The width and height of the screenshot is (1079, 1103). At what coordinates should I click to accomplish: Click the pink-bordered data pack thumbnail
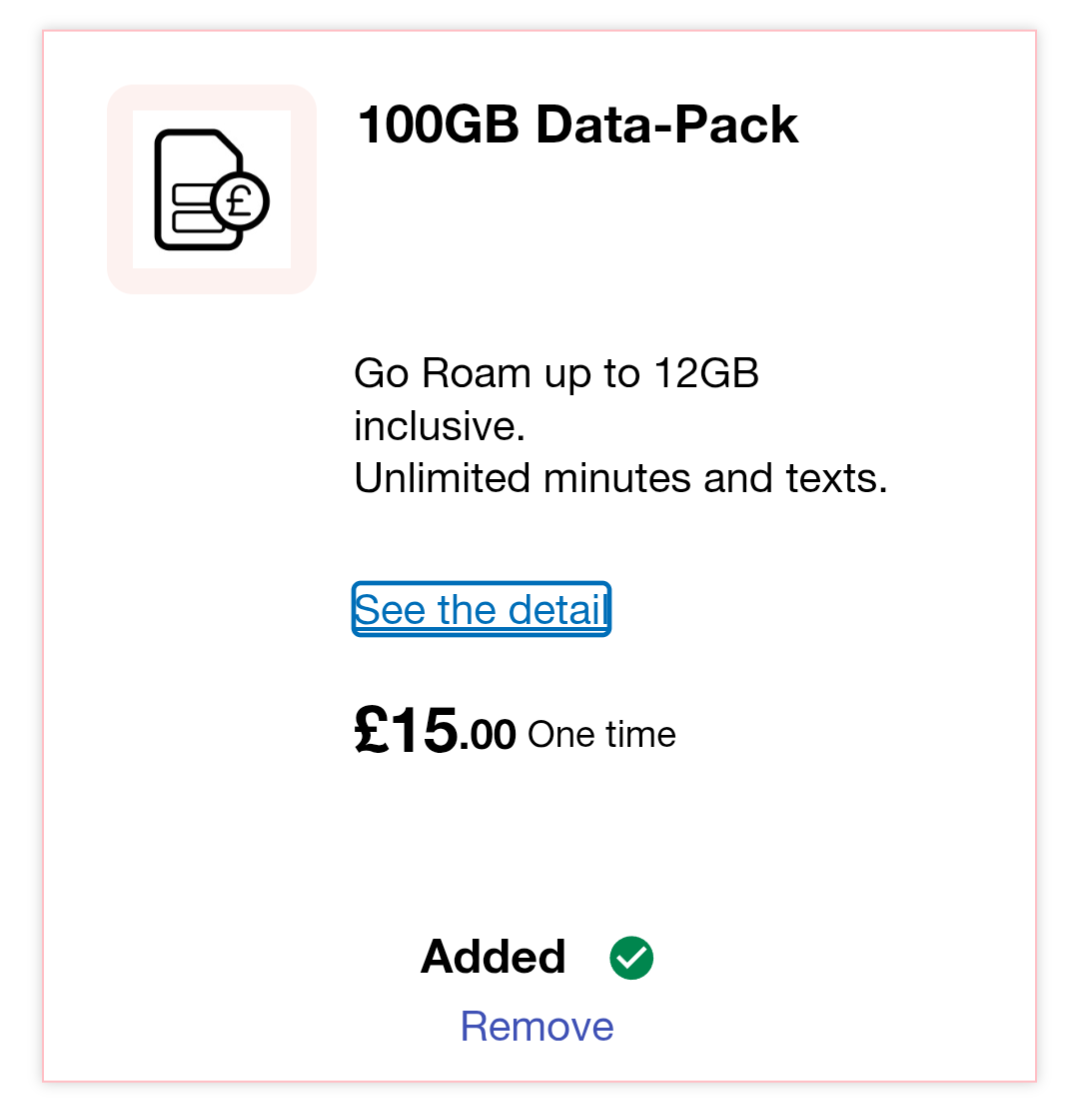pos(212,189)
